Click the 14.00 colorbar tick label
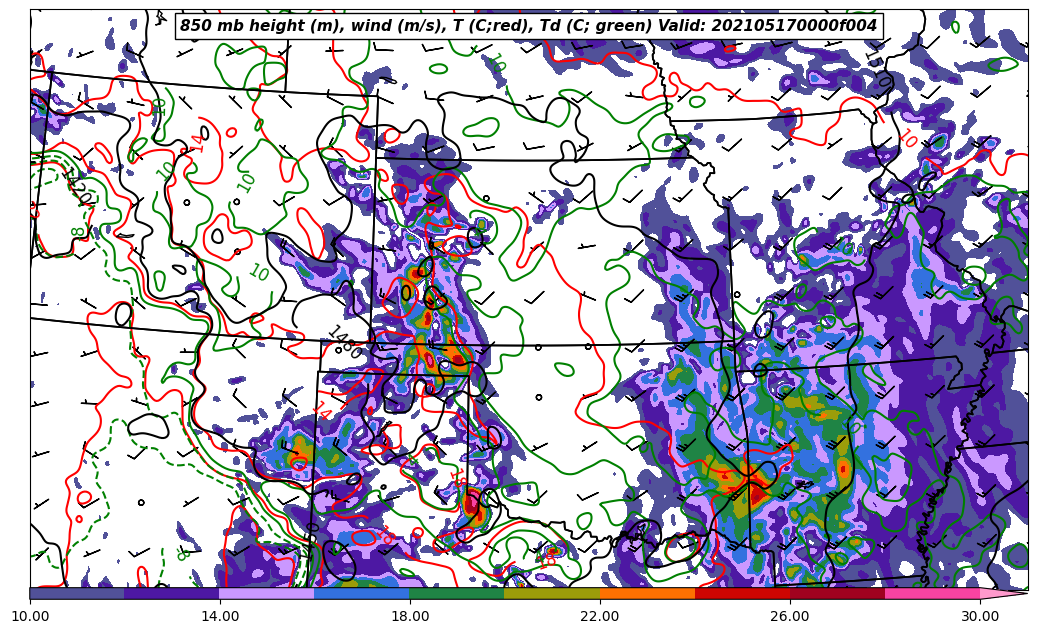Viewport: 1037px width, 633px height. (x=220, y=617)
